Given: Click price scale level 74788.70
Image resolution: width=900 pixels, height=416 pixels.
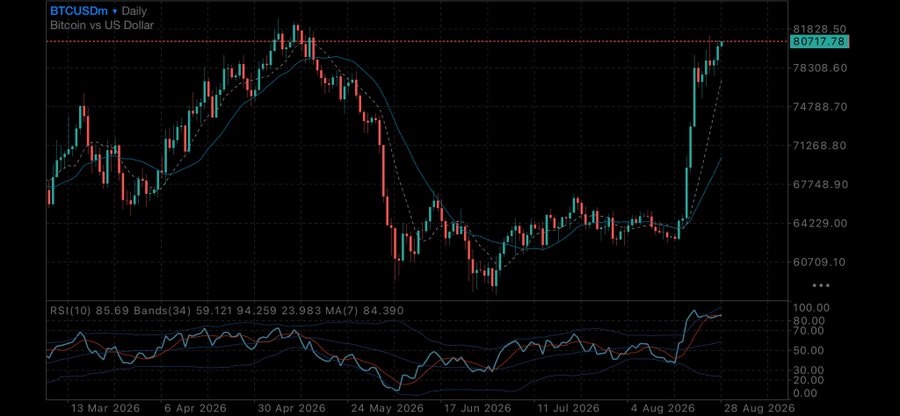Looking at the screenshot, I should [820, 107].
